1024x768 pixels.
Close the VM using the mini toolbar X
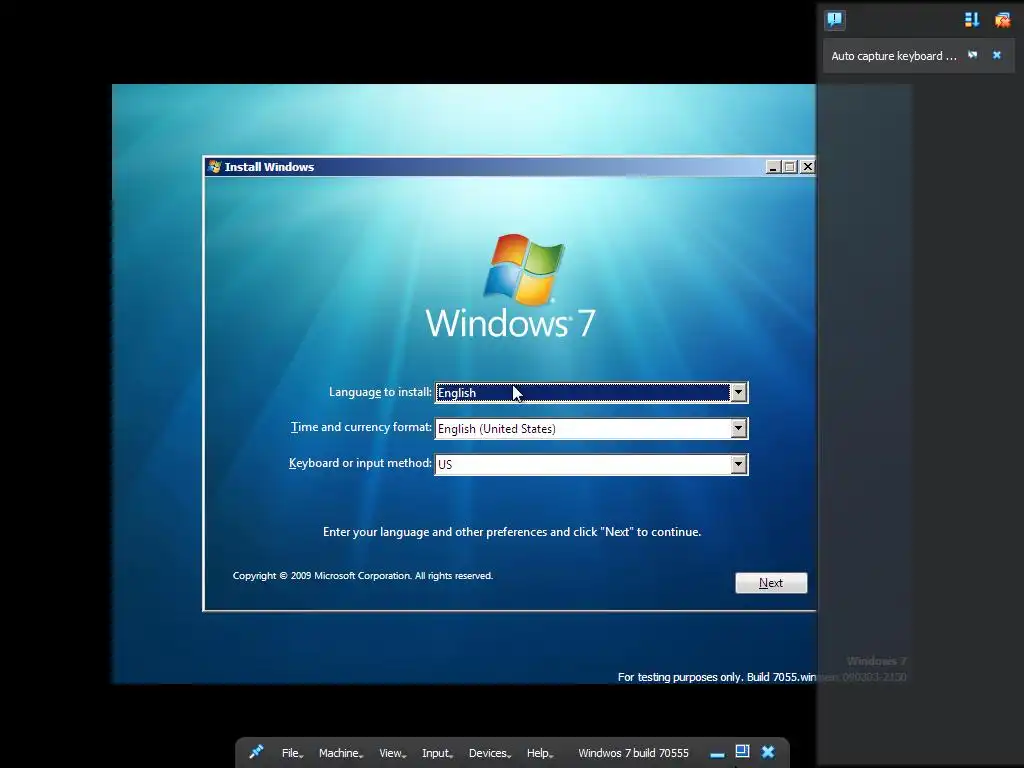tap(768, 752)
